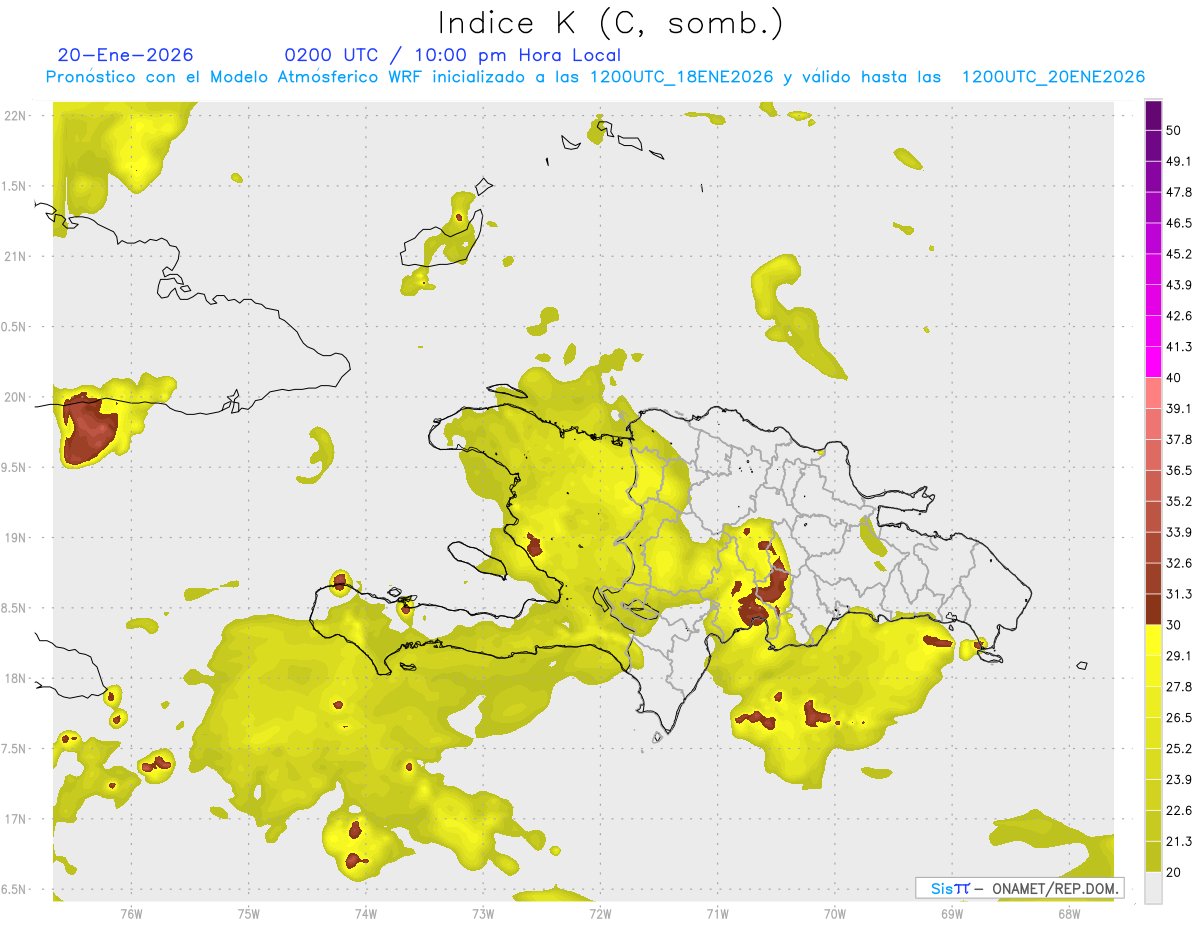
Task: Click the "47.8" value on the color scale
Action: (x=1179, y=192)
